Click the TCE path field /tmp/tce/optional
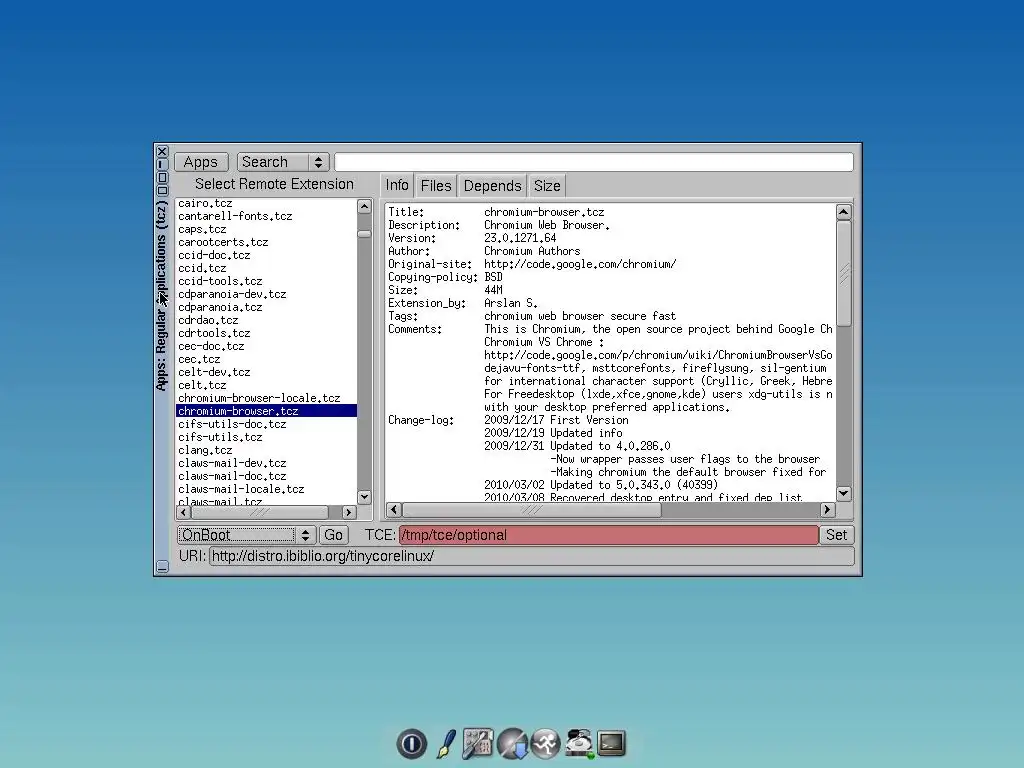 point(609,535)
